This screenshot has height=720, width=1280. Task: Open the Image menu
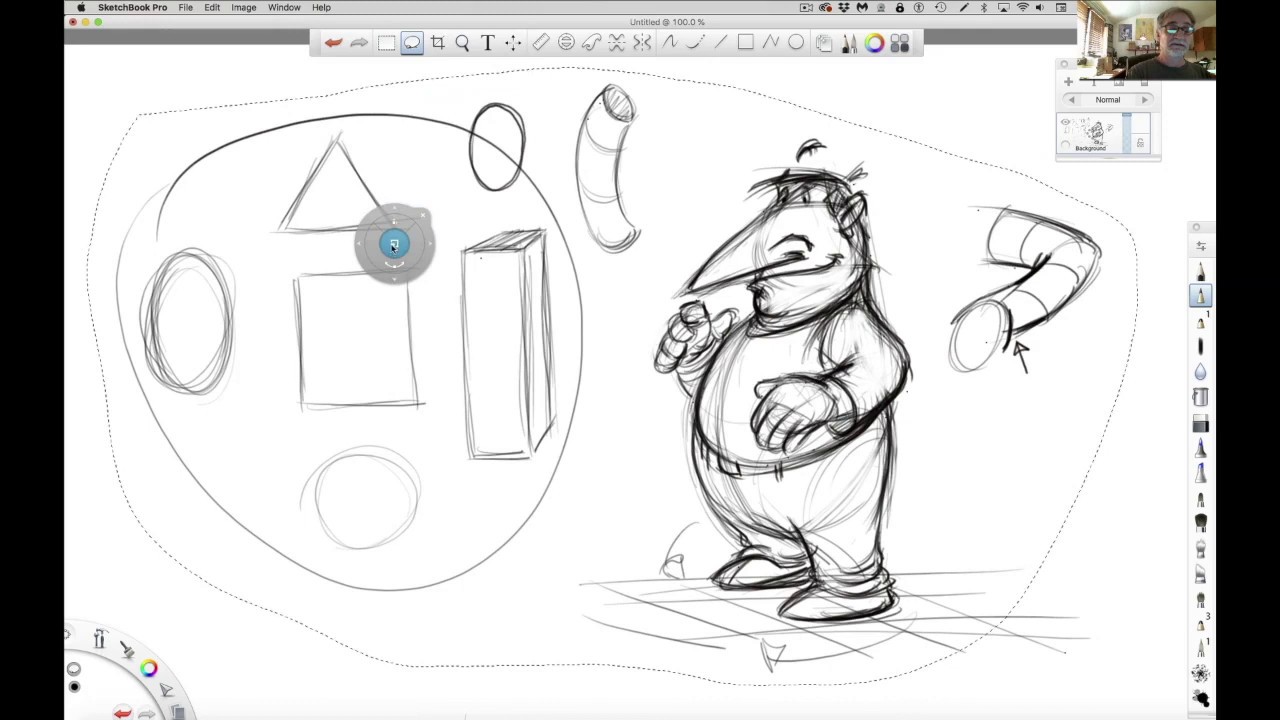point(244,7)
